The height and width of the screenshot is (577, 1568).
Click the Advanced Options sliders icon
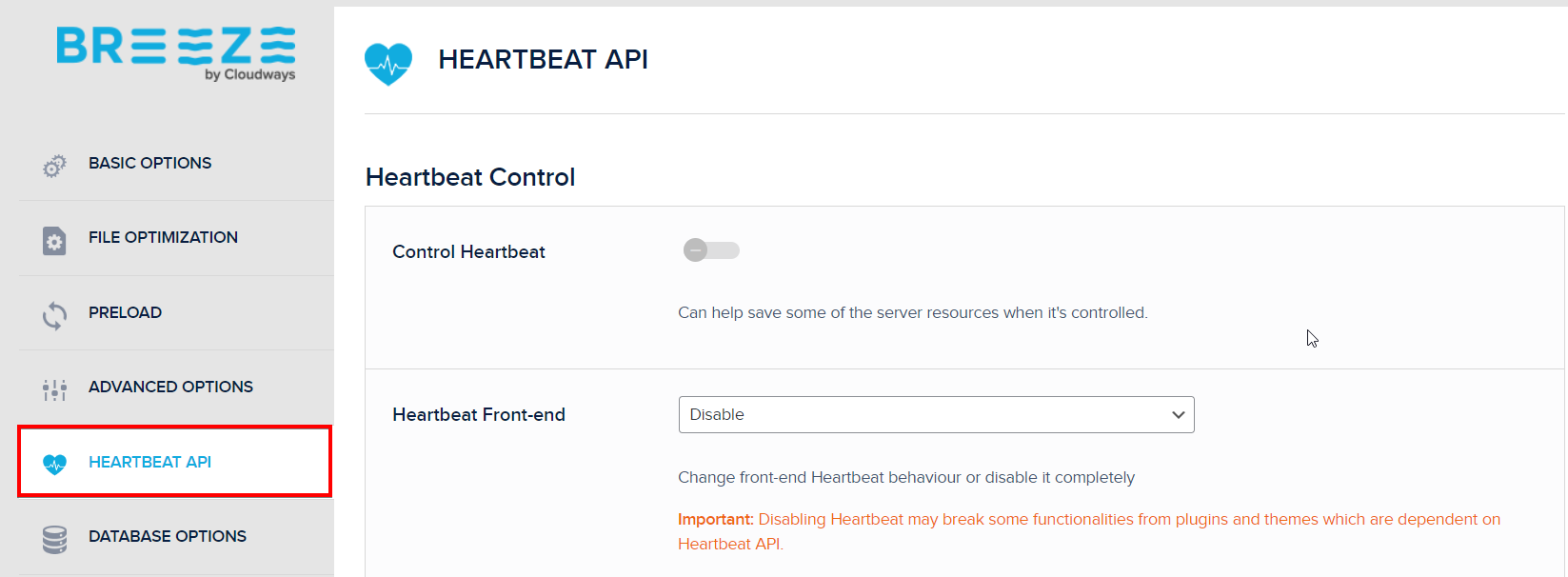54,389
